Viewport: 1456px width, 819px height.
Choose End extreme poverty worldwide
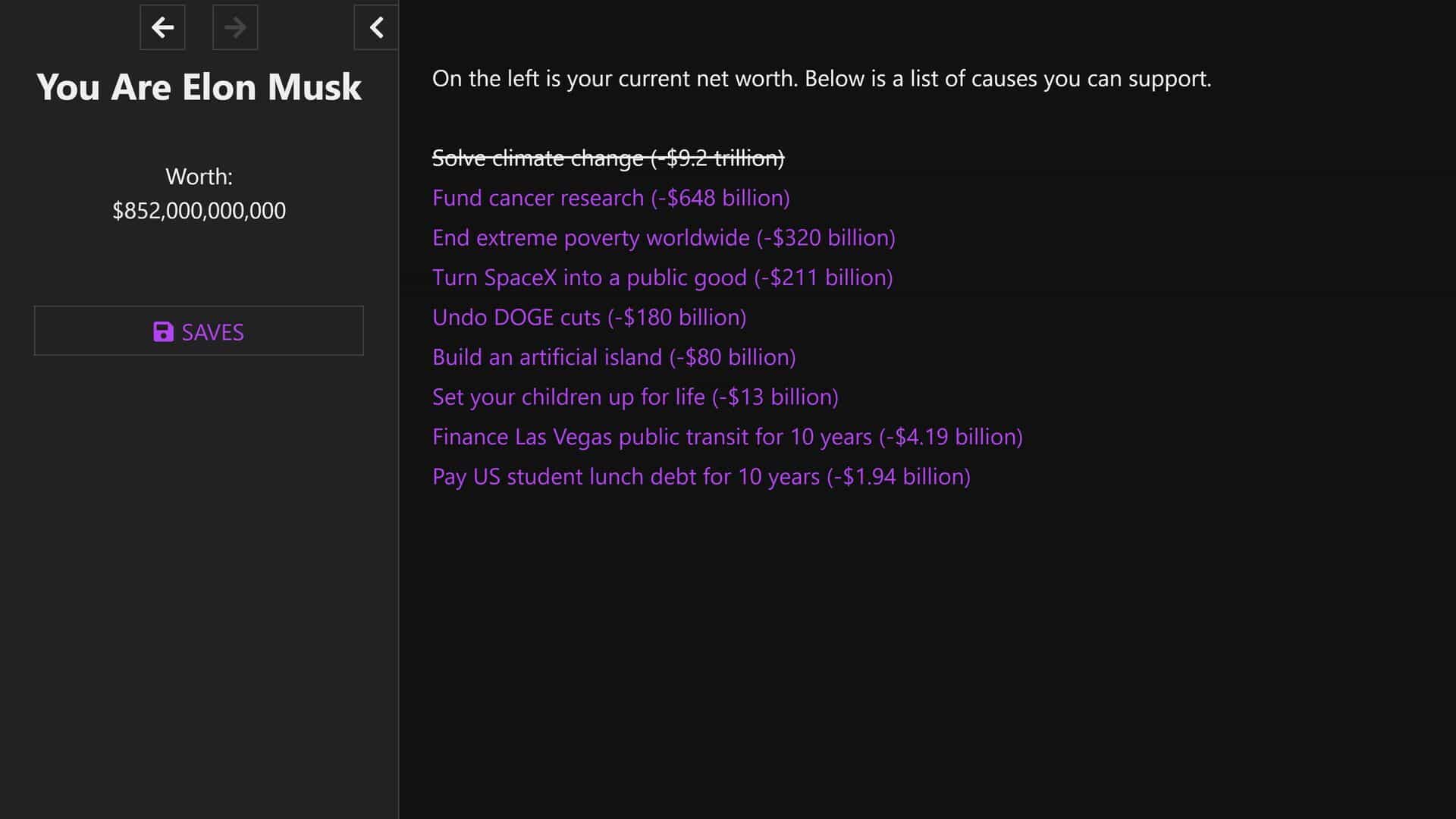click(664, 238)
